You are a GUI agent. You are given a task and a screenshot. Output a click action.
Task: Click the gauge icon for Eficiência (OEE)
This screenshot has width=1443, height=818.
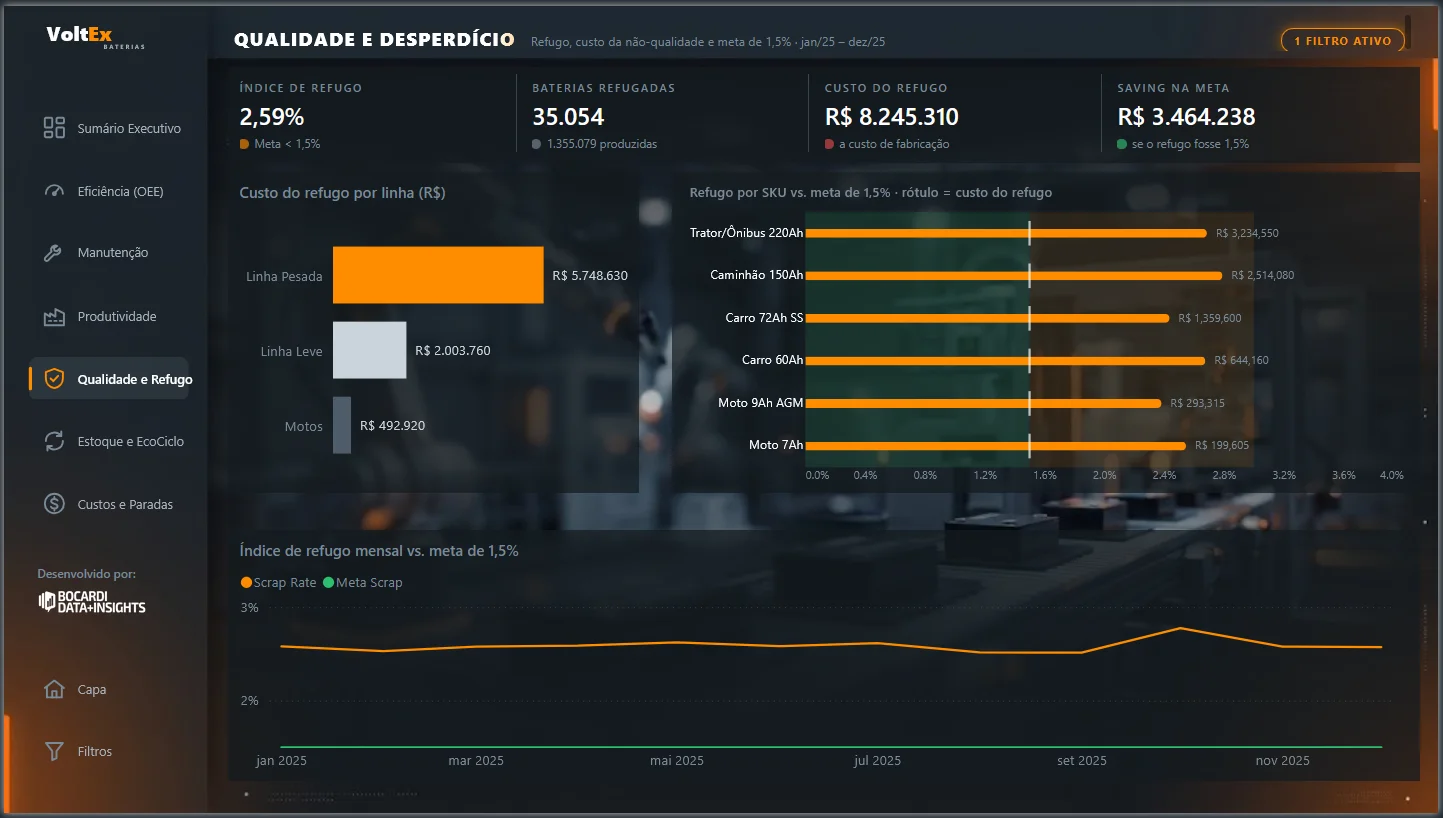54,191
